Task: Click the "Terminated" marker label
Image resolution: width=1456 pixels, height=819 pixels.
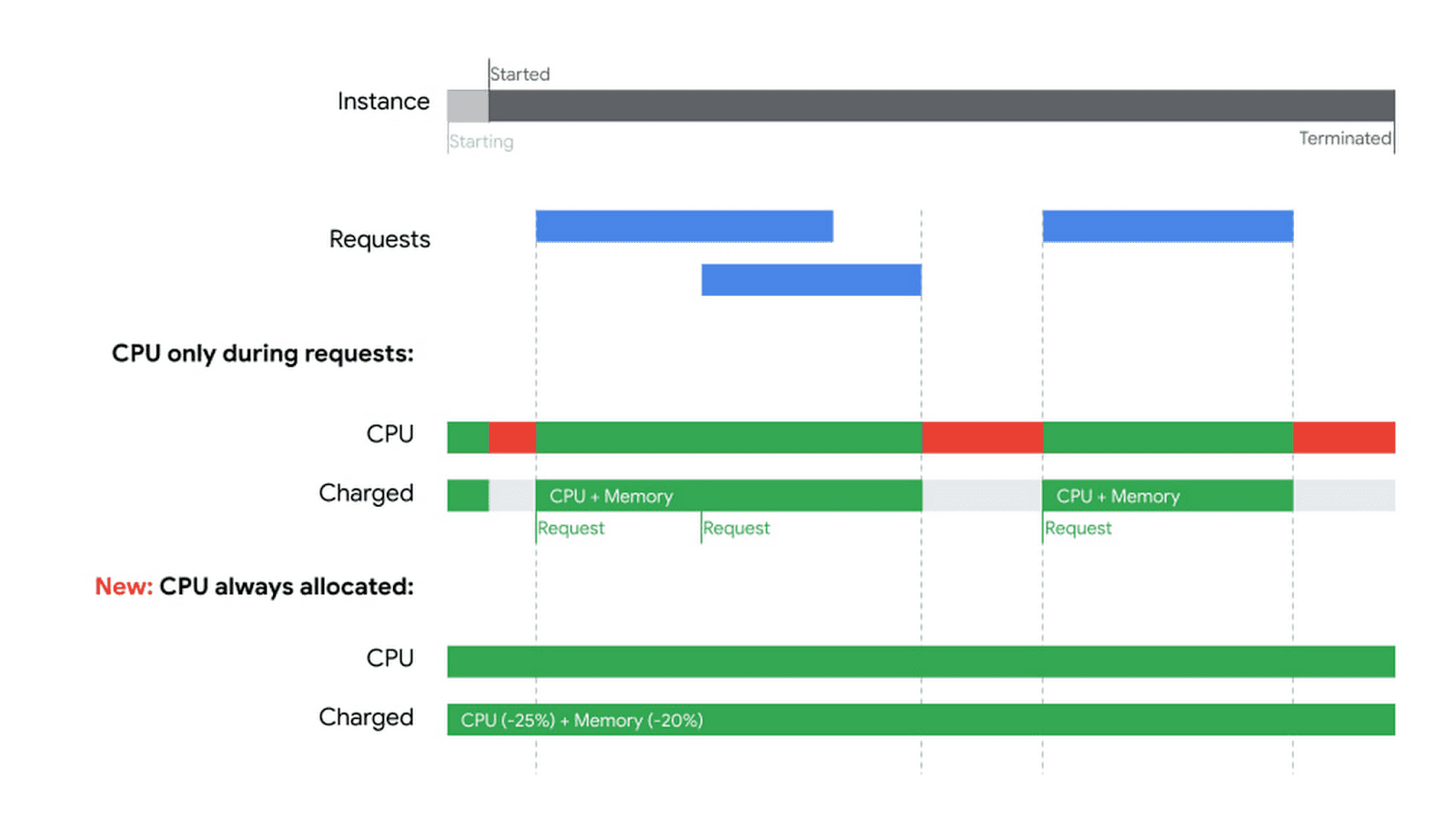Action: (1344, 138)
